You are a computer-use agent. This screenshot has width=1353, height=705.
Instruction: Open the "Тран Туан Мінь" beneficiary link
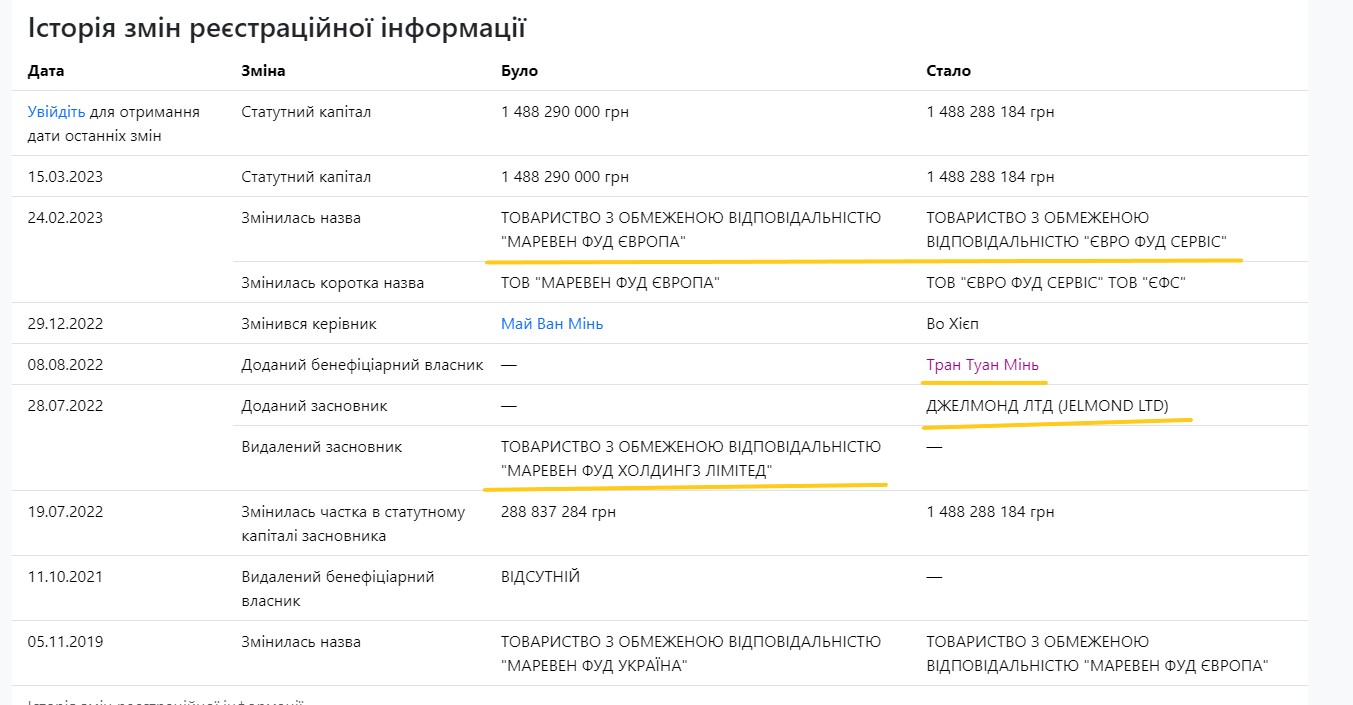(x=982, y=365)
